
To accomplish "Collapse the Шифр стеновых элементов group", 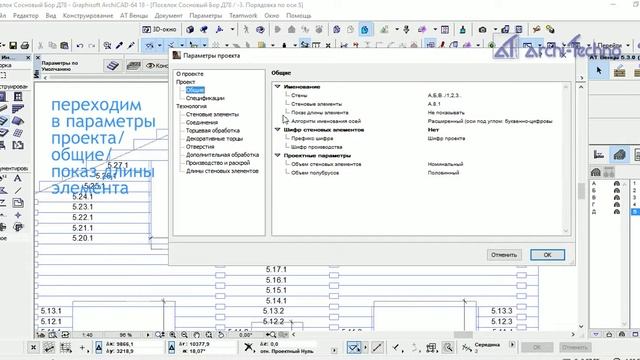I will (278, 129).
